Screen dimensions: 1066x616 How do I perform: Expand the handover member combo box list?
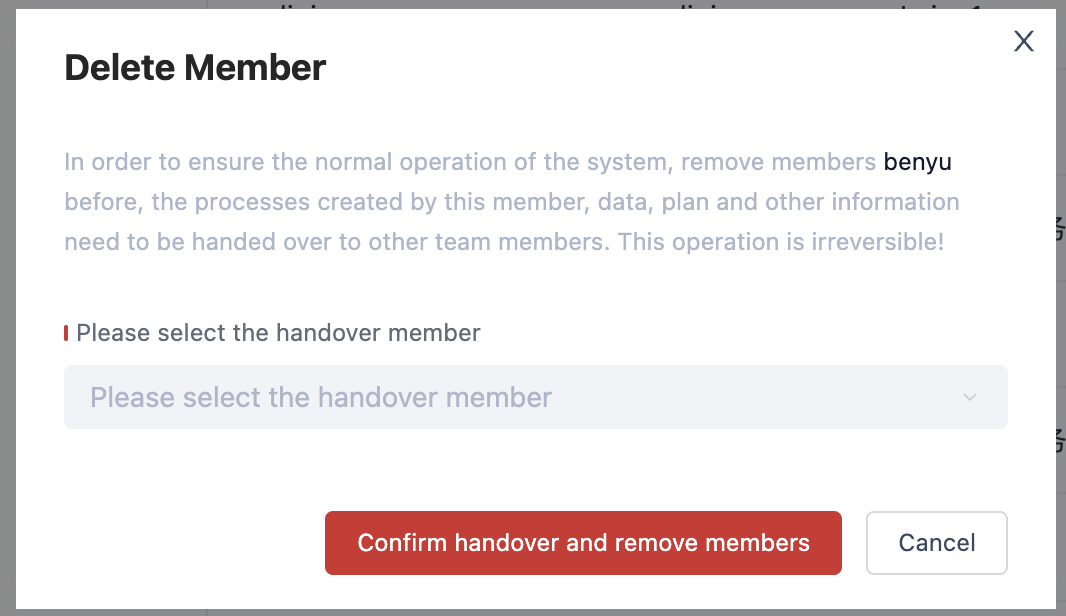(536, 397)
